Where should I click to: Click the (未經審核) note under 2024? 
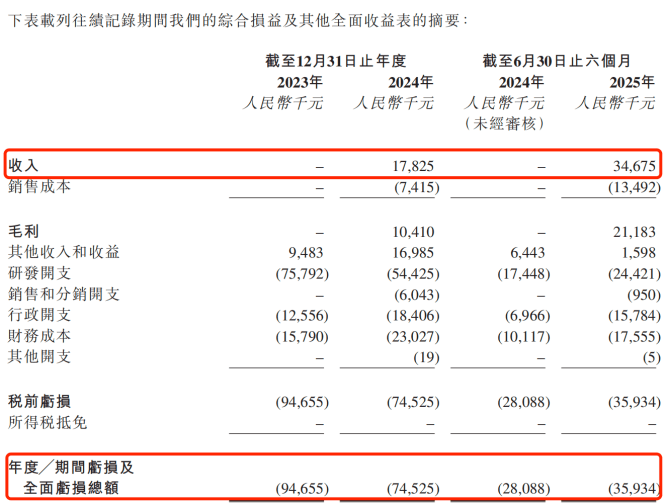505,123
